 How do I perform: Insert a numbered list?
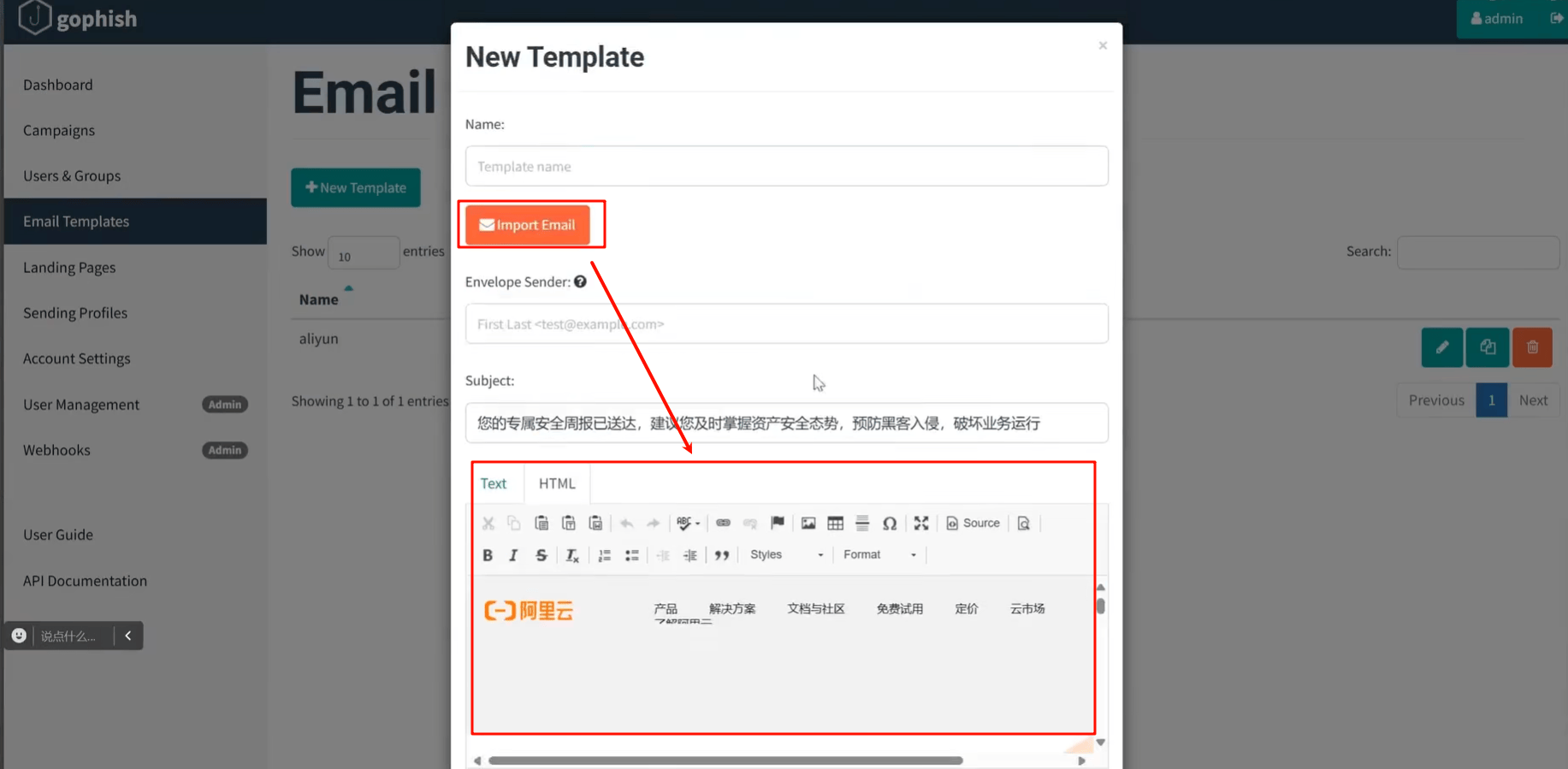(x=605, y=555)
